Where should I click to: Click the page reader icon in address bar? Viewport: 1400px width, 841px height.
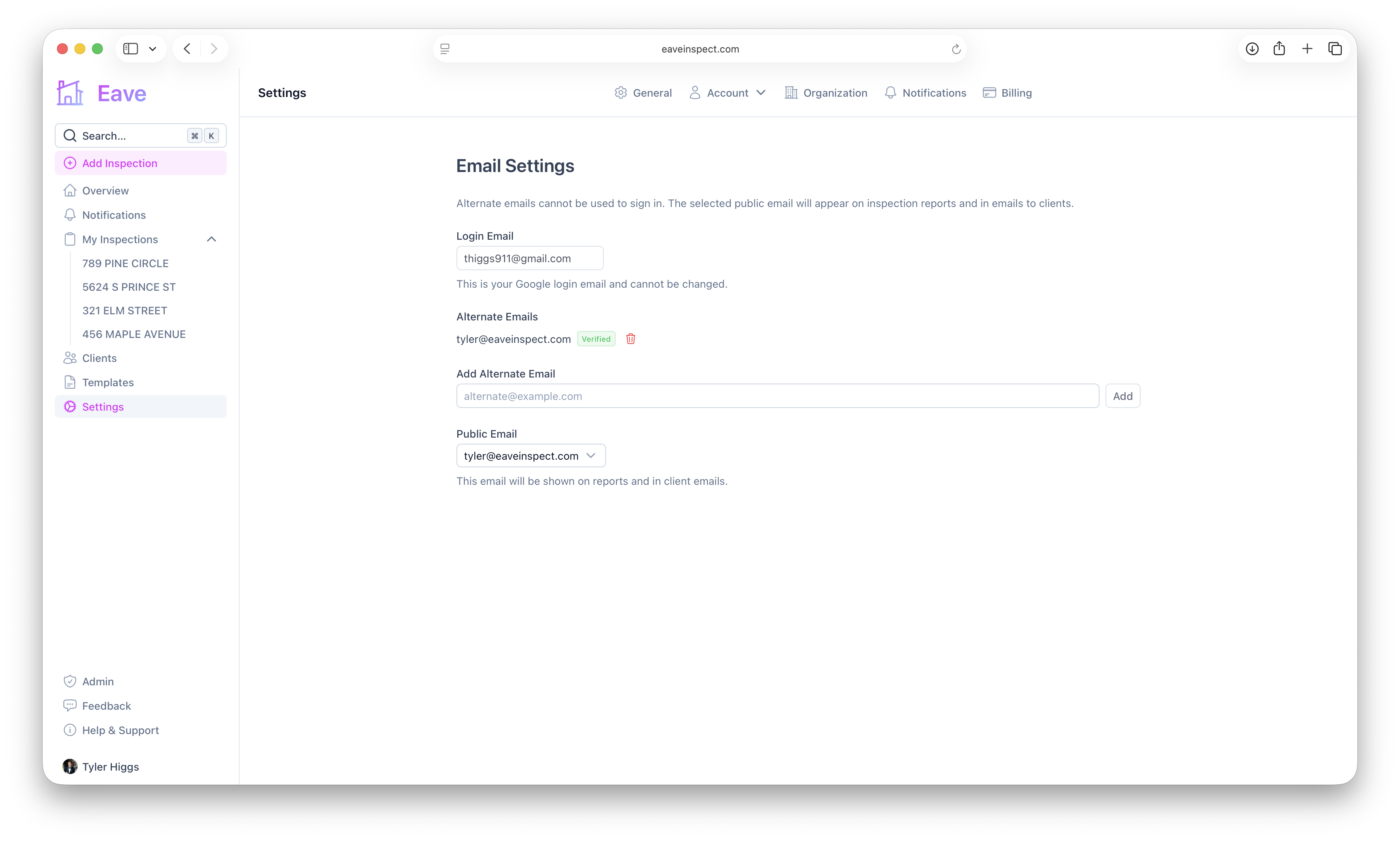click(x=445, y=49)
